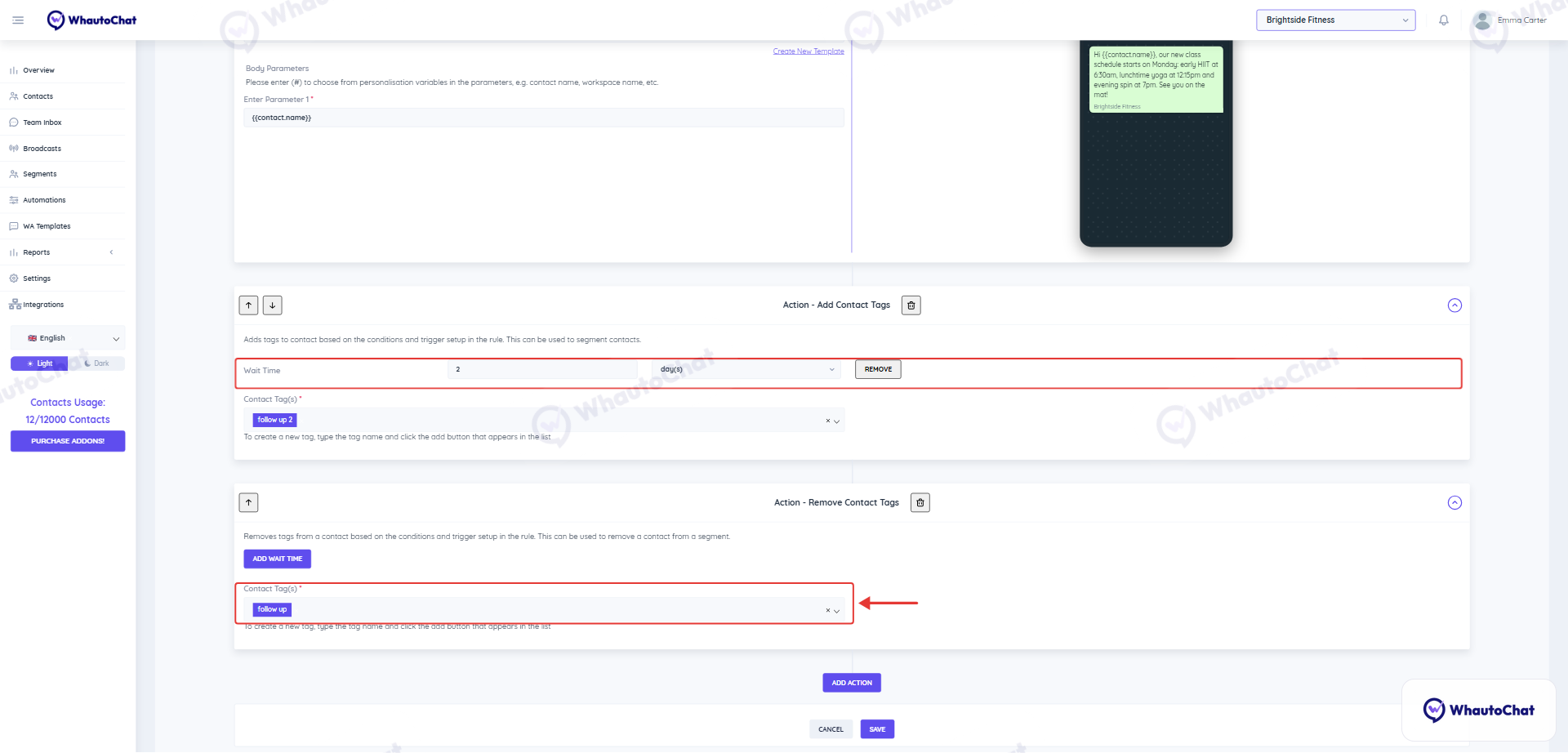Delete the Remove Contact Tags action
This screenshot has width=1568, height=753.
920,503
